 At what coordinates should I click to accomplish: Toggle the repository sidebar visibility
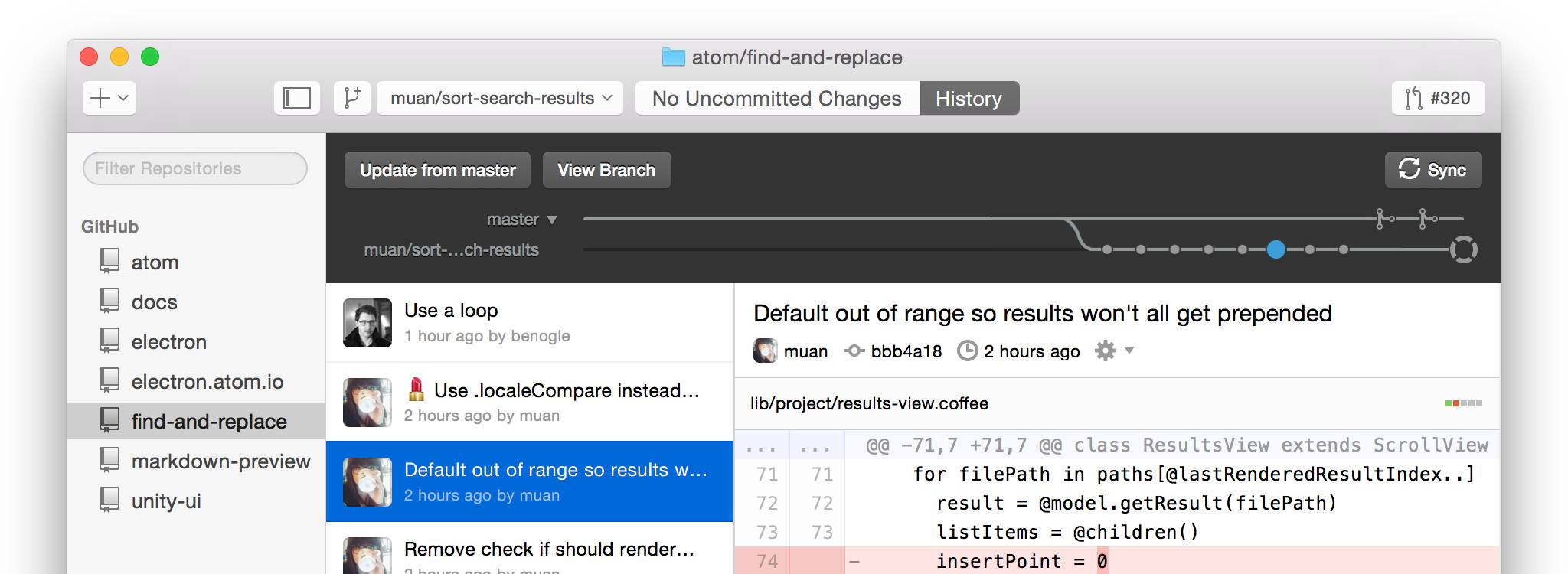pyautogui.click(x=297, y=98)
